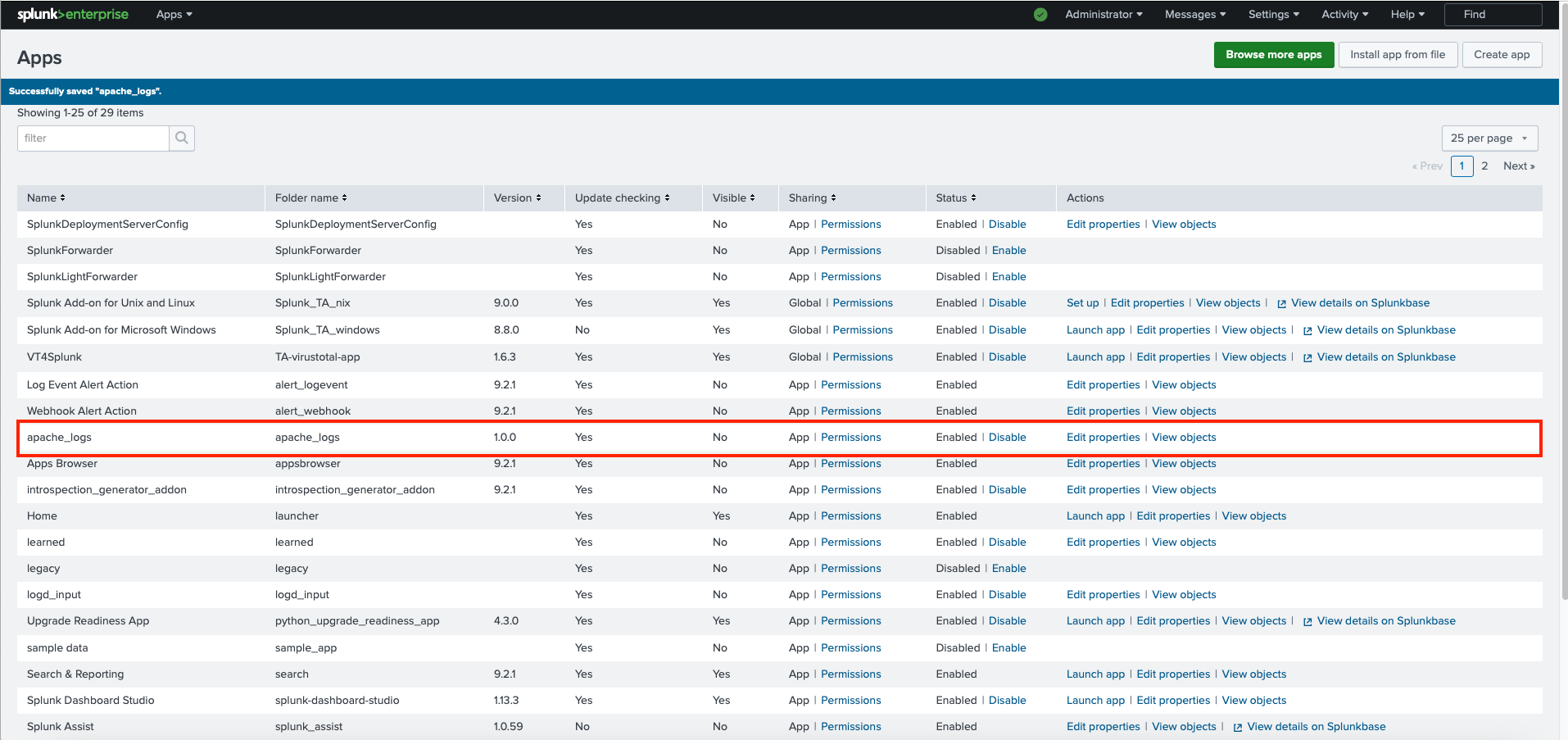Open Permissions for apache_logs
Image resolution: width=1568 pixels, height=740 pixels.
click(x=851, y=437)
